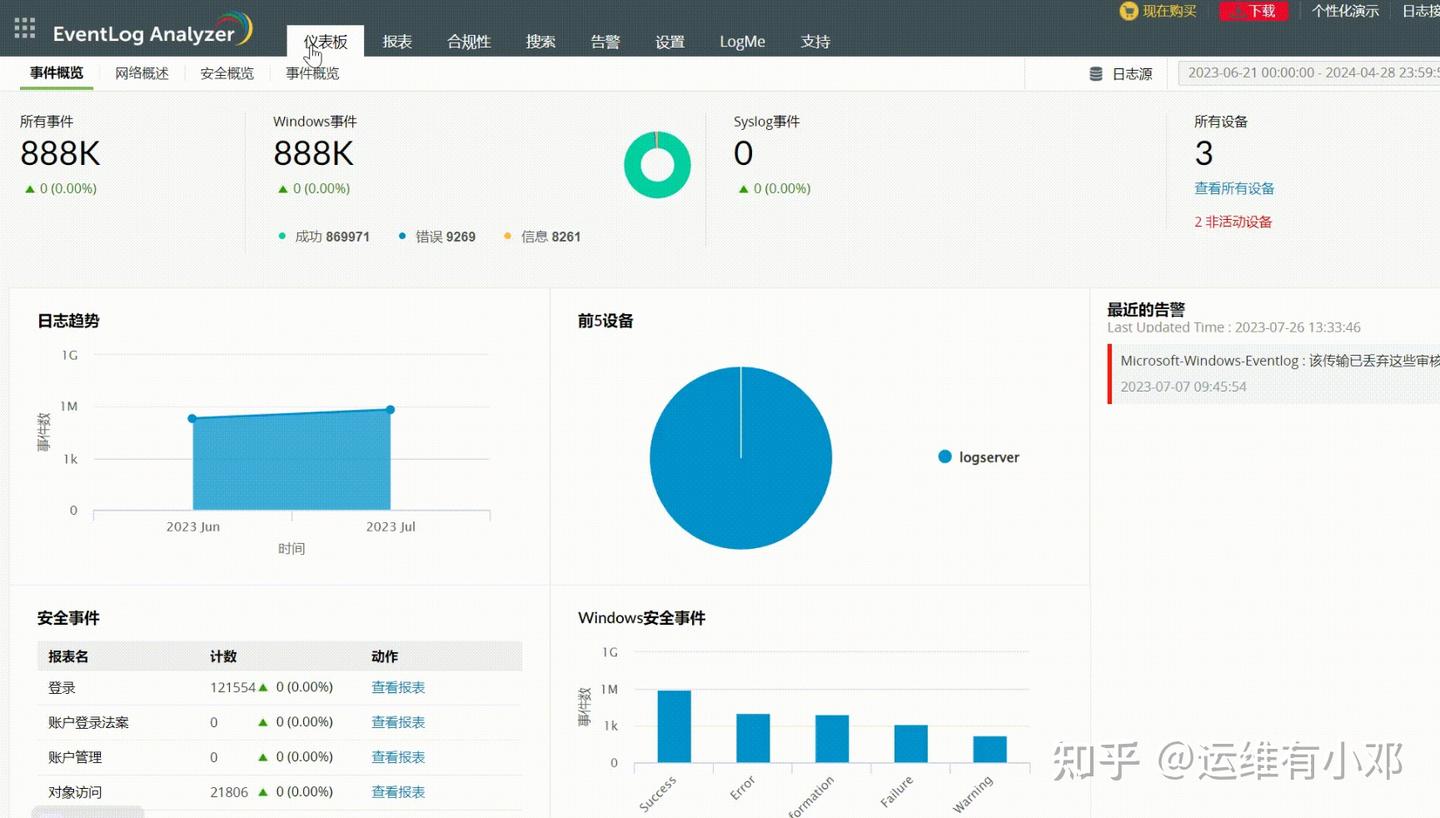
Task: Open 查看报表 for the 账户管理 row
Action: (398, 757)
